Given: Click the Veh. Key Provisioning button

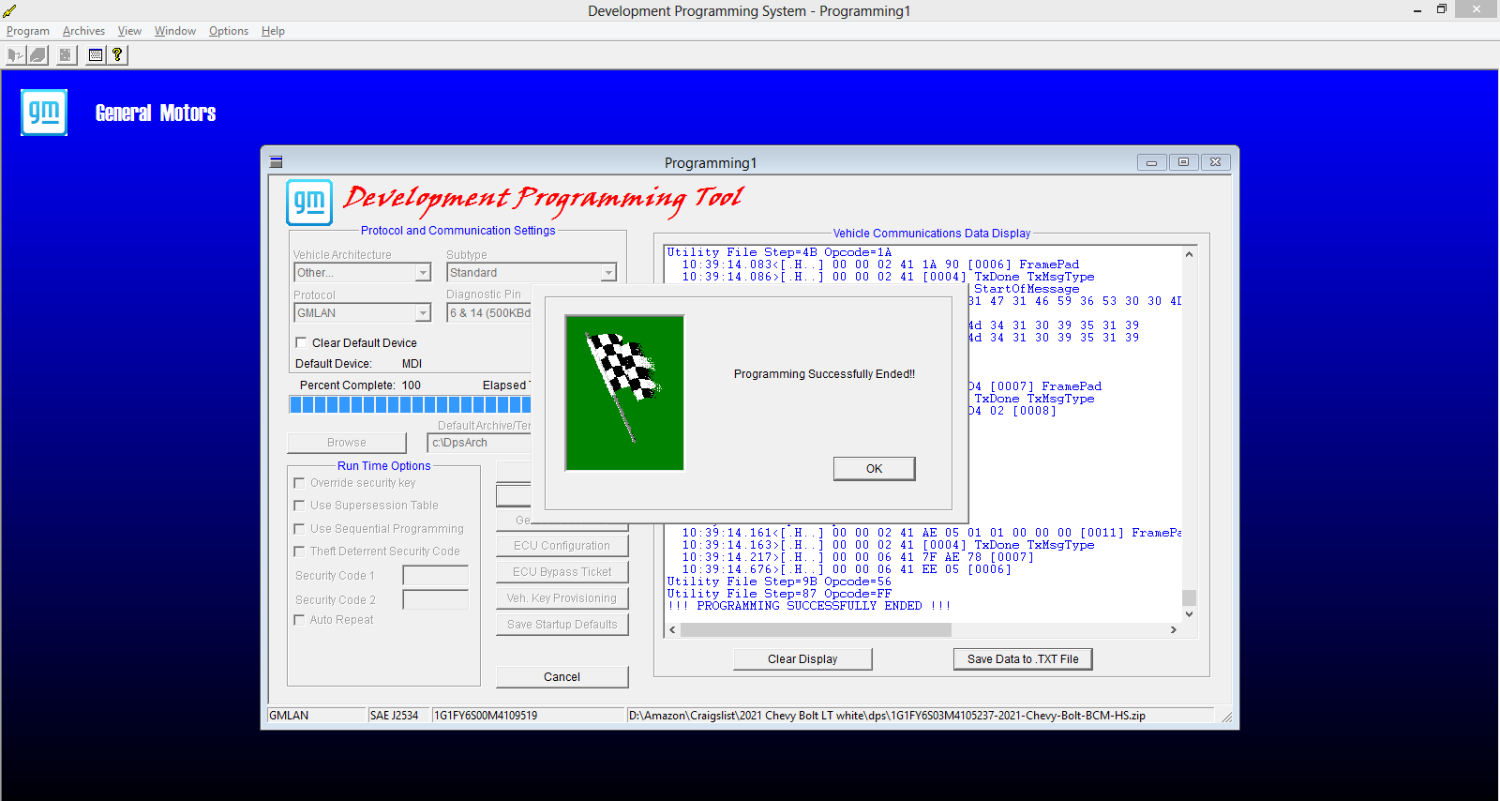Looking at the screenshot, I should (562, 598).
